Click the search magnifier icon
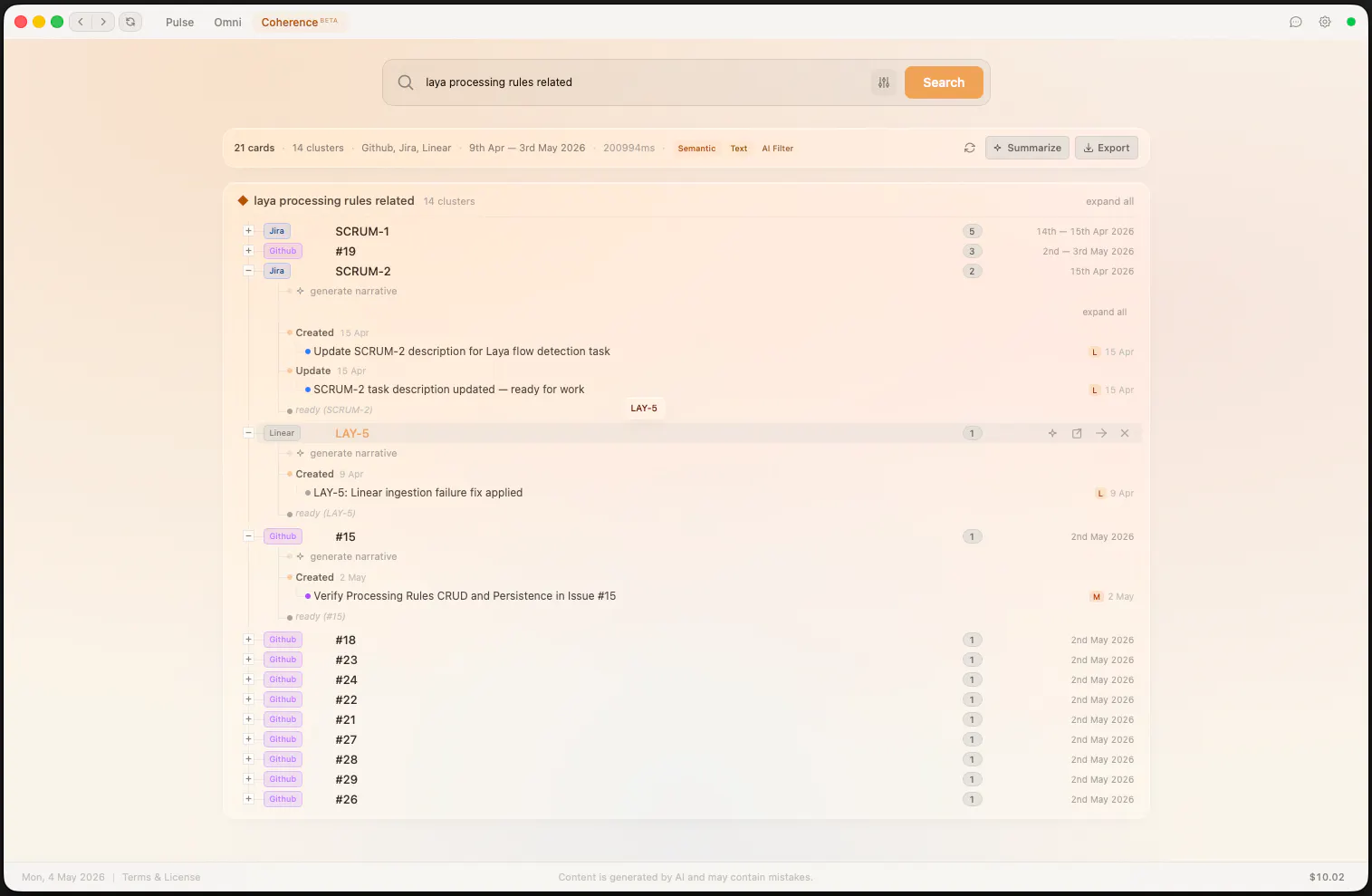 (x=406, y=82)
